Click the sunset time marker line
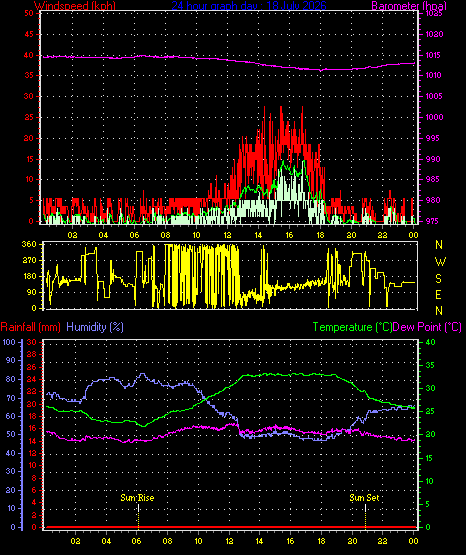 click(365, 516)
